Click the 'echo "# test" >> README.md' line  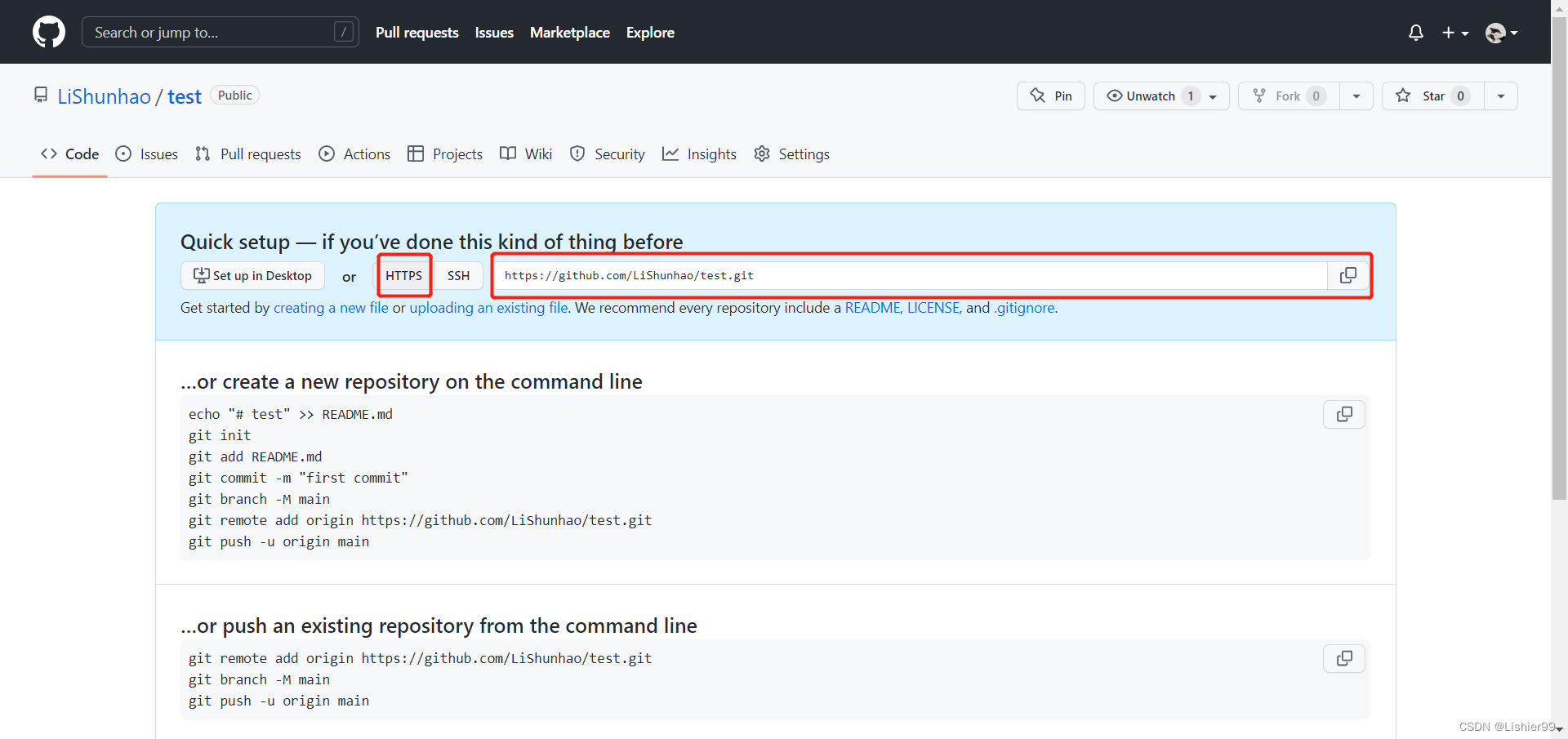coord(291,414)
